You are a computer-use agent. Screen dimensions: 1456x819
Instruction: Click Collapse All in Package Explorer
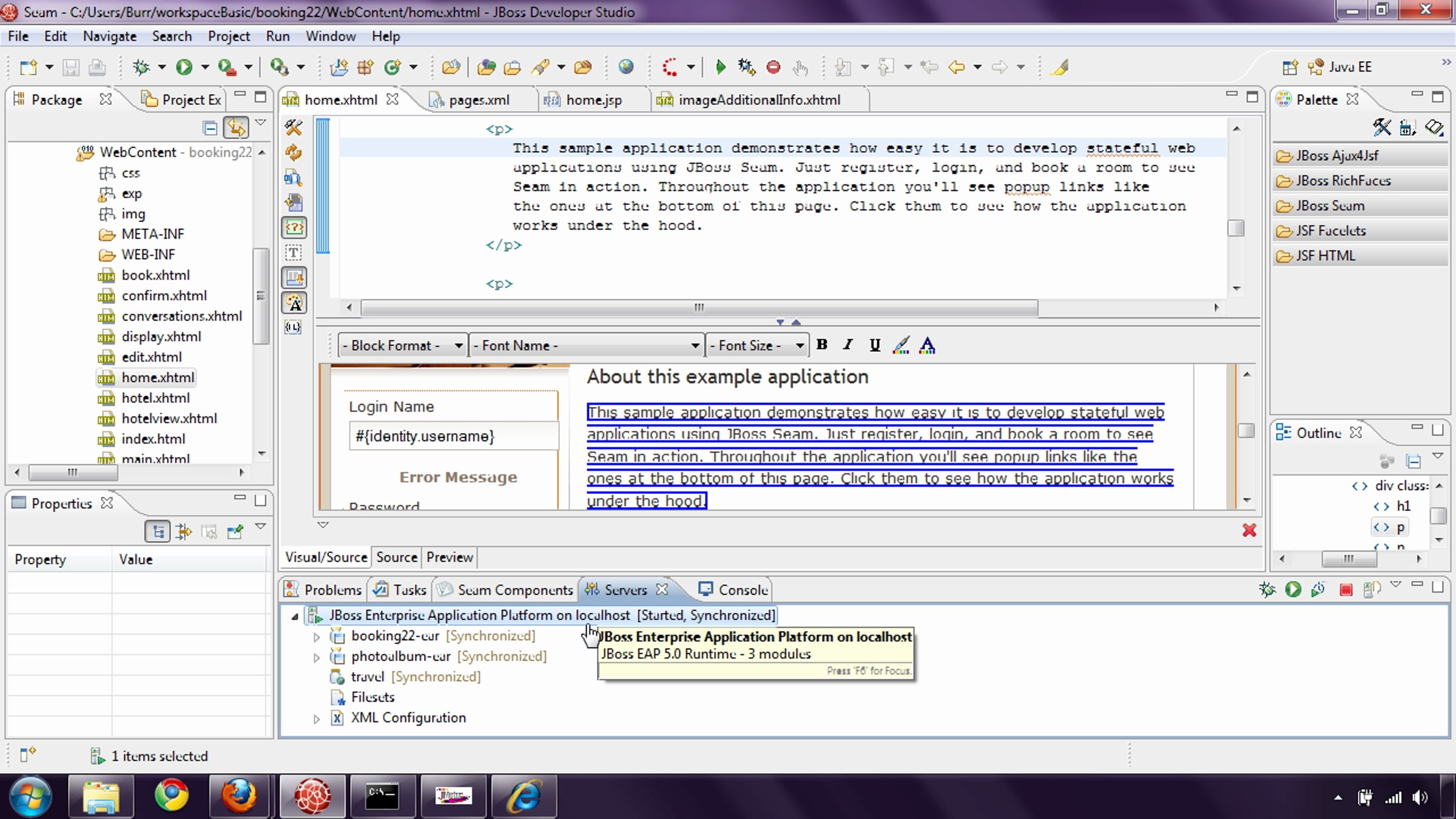[x=210, y=127]
